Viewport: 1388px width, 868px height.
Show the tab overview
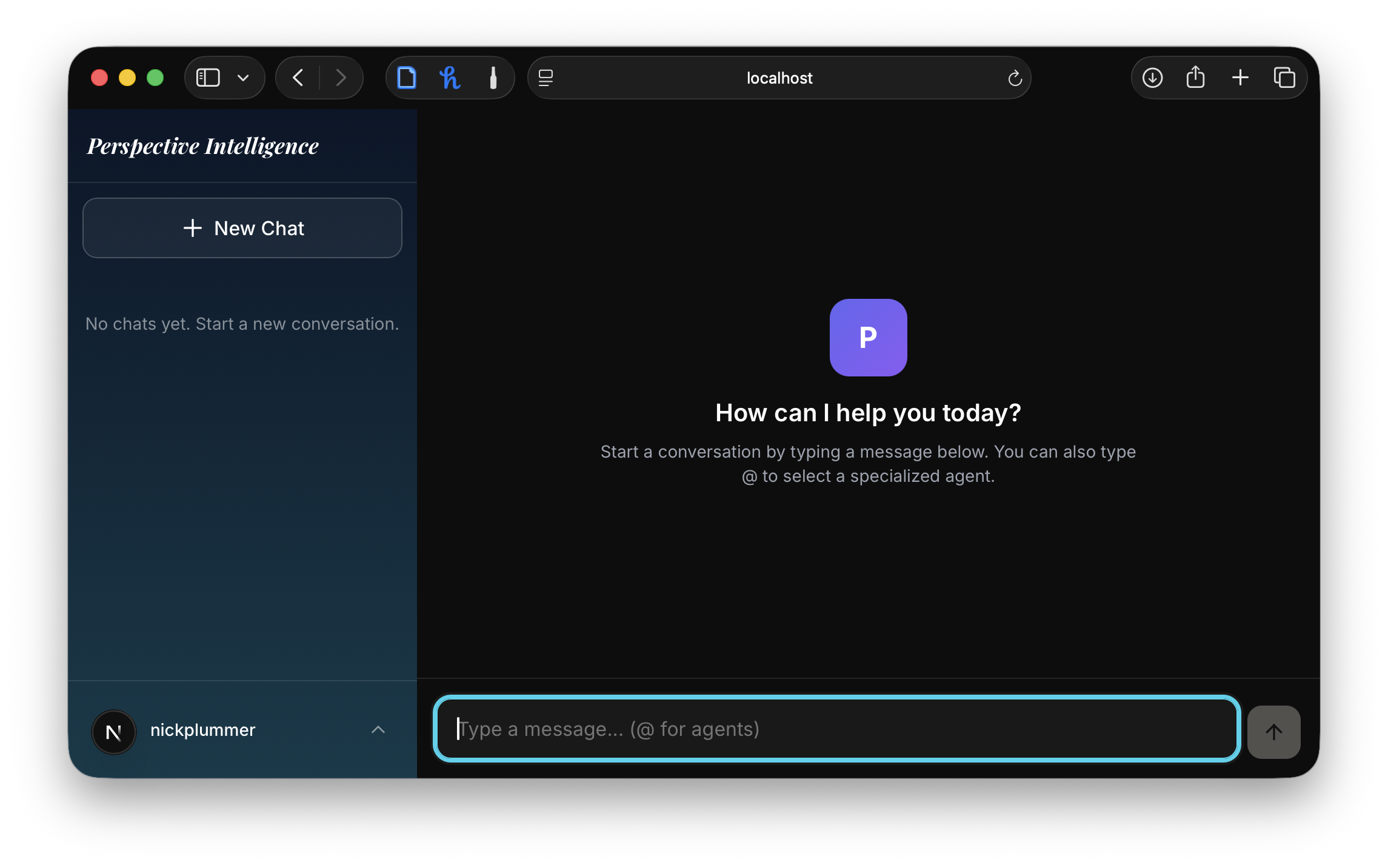click(1284, 78)
